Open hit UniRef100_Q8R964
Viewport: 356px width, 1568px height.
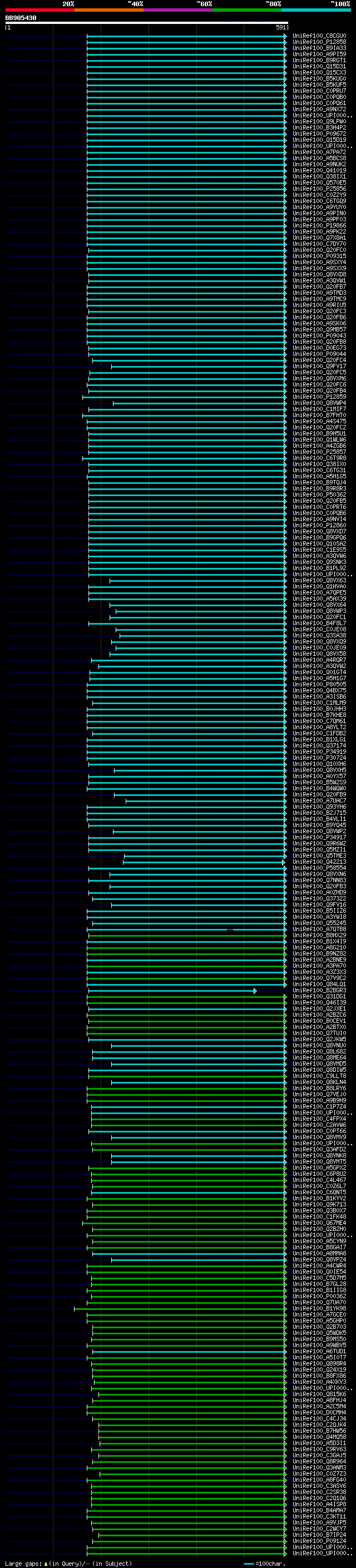[319, 1461]
